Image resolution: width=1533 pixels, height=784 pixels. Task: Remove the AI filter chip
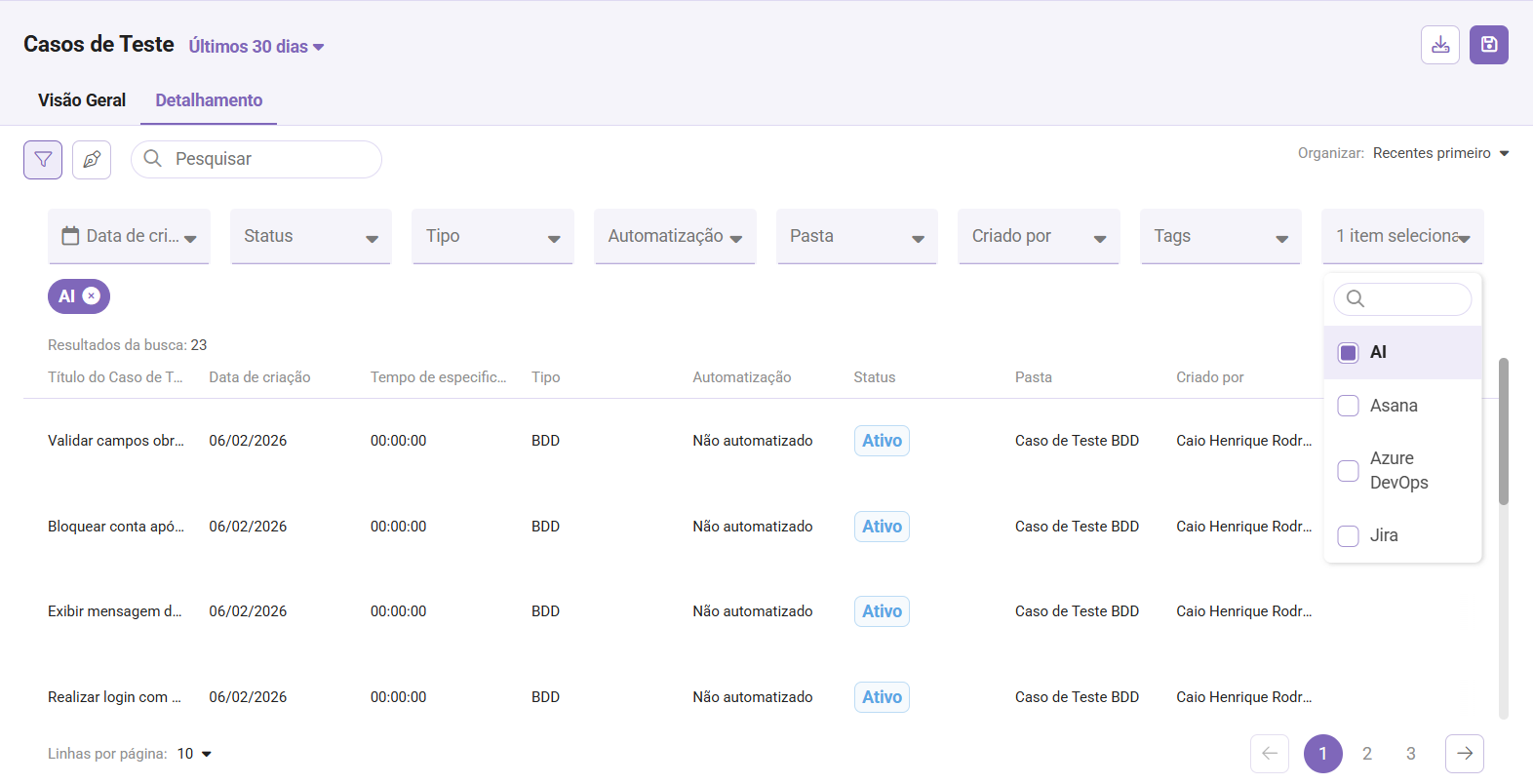(x=92, y=296)
